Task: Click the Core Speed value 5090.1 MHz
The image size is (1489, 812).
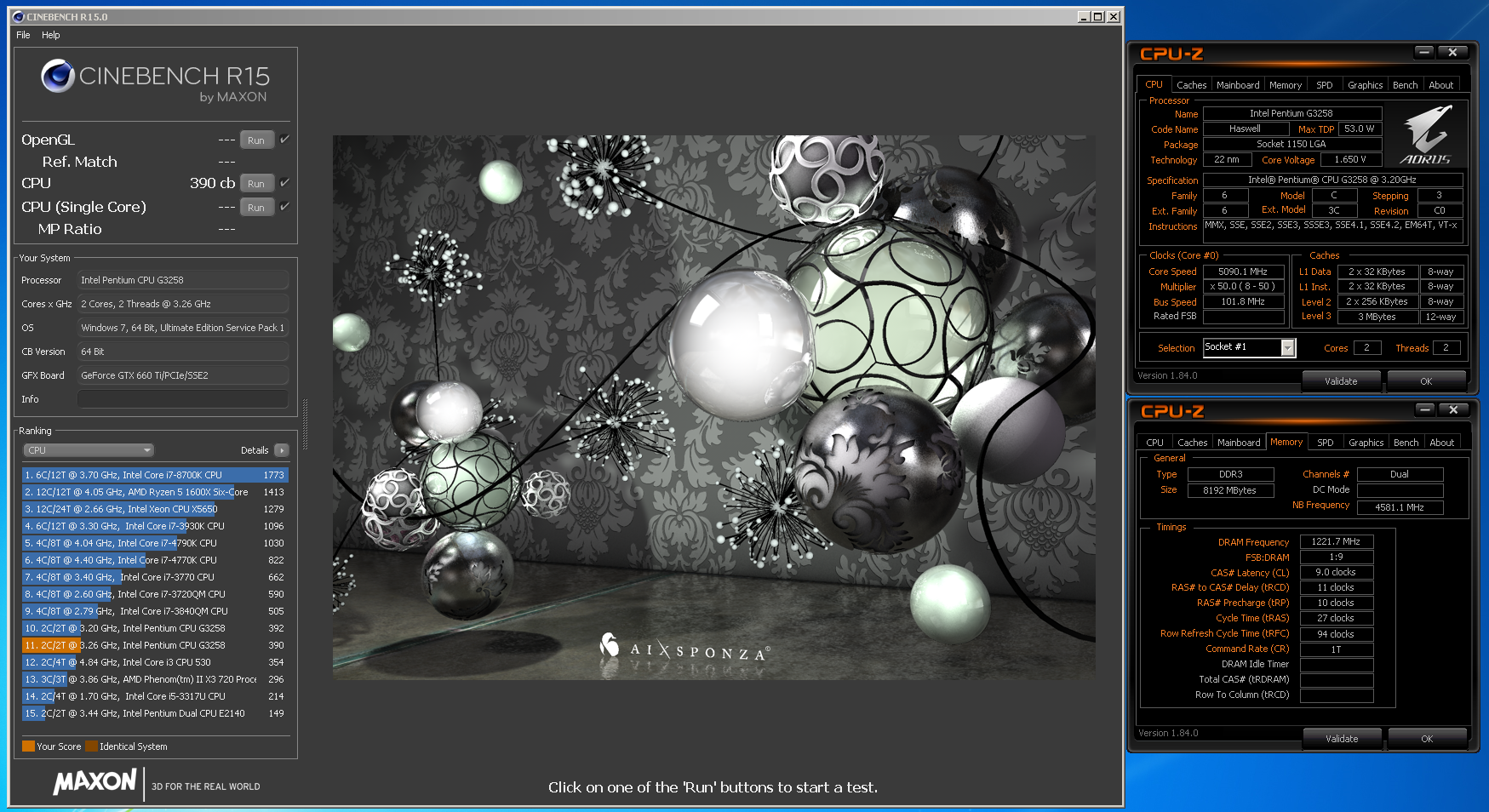Action: tap(1243, 272)
